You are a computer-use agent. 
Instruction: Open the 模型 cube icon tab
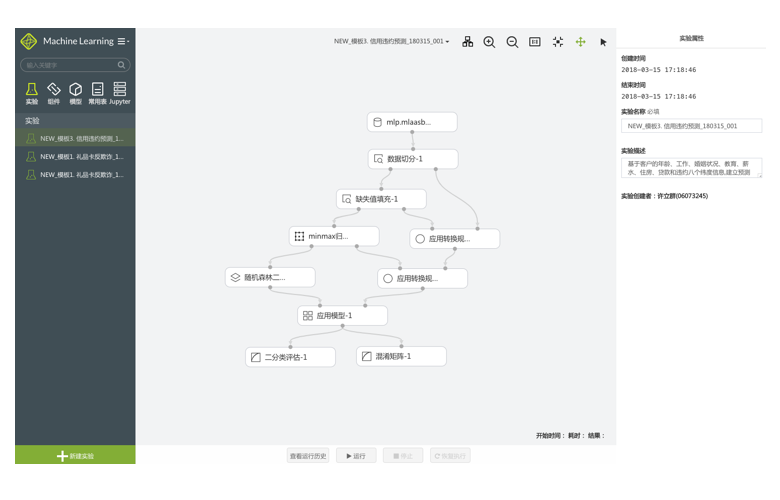76,94
